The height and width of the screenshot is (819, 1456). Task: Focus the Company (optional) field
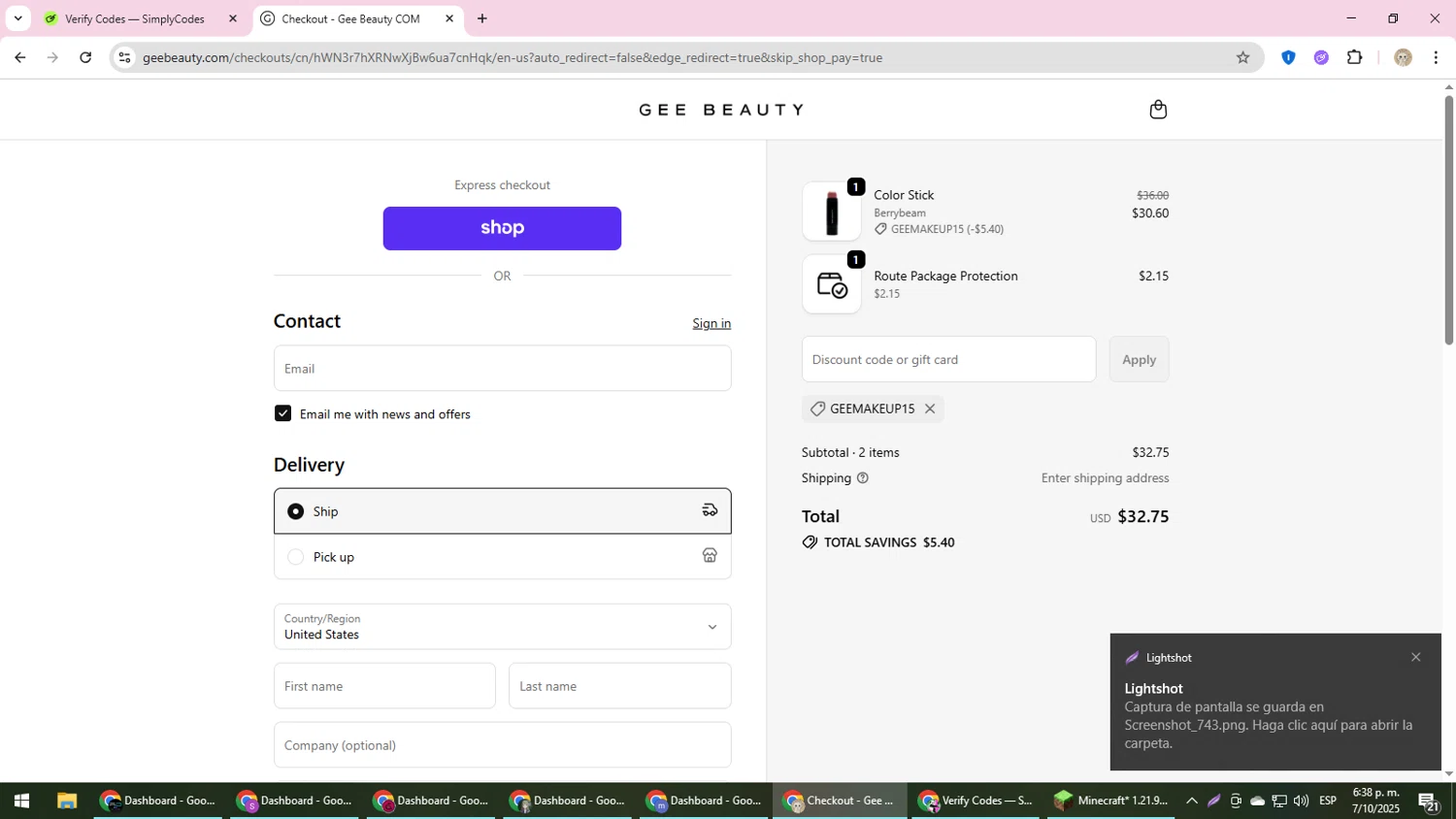pos(502,745)
